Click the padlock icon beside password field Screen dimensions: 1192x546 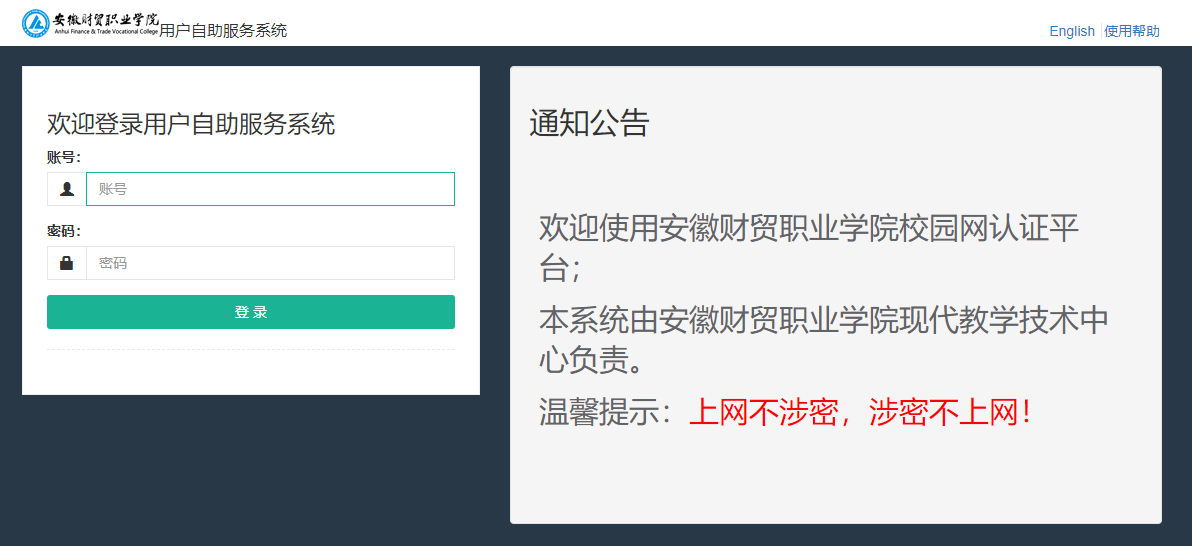[67, 263]
